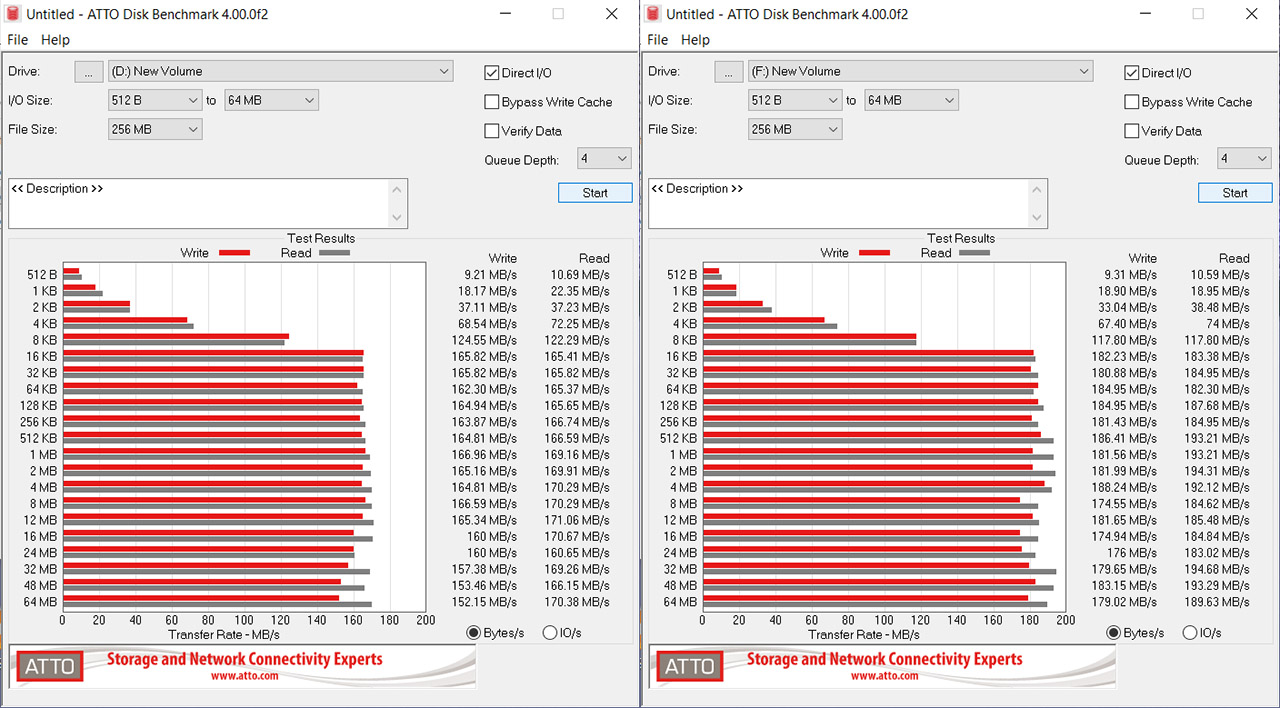Click Start button in right window
The image size is (1280, 708).
tap(1235, 193)
